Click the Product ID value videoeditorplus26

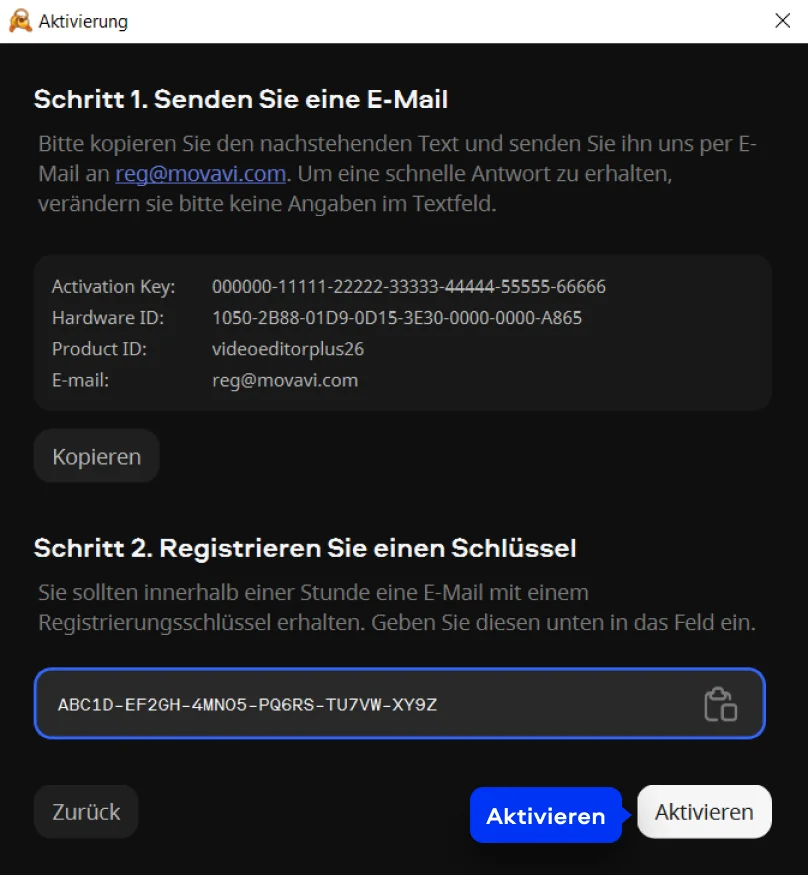(288, 349)
